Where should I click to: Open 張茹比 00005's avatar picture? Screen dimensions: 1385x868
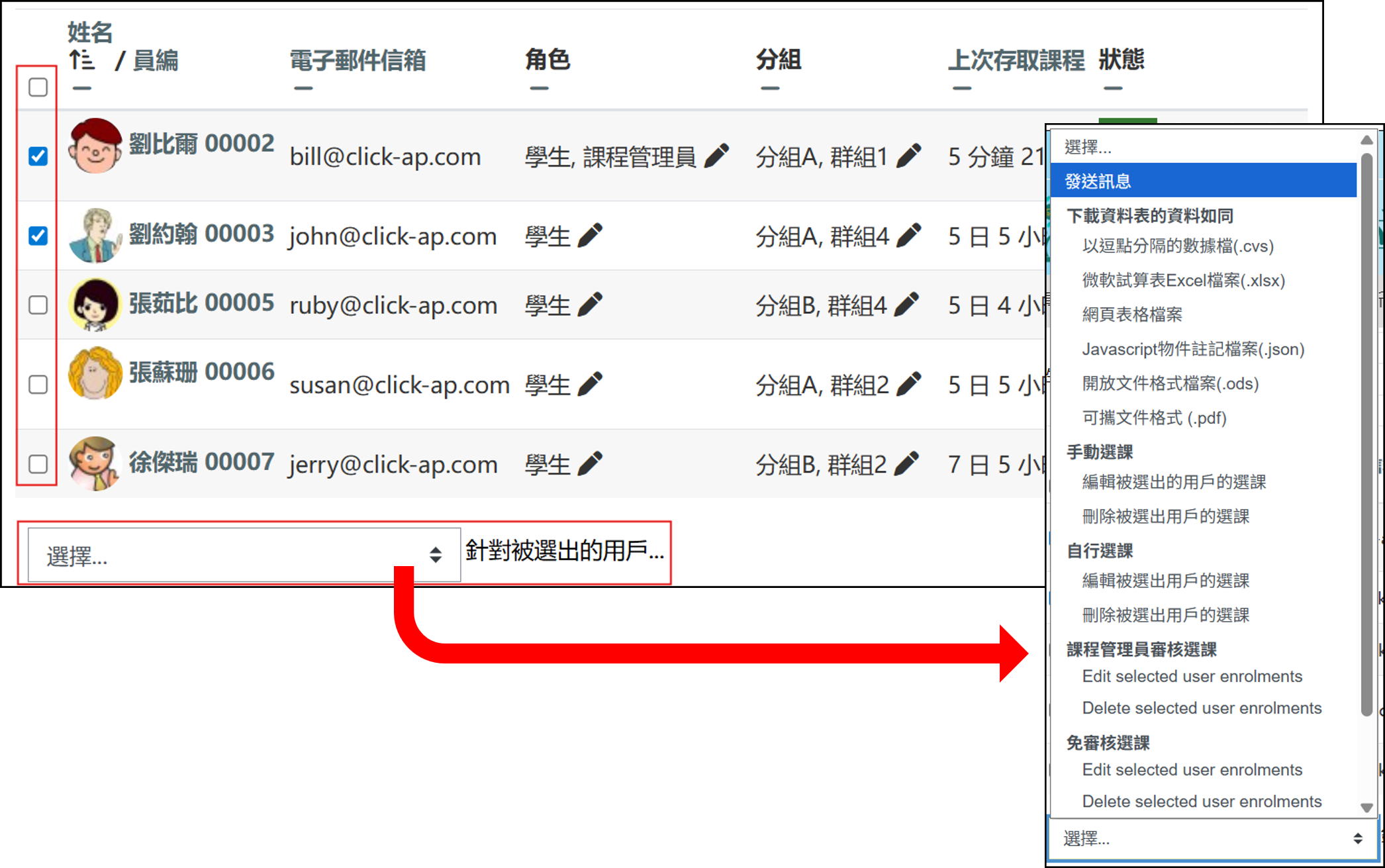(x=95, y=304)
